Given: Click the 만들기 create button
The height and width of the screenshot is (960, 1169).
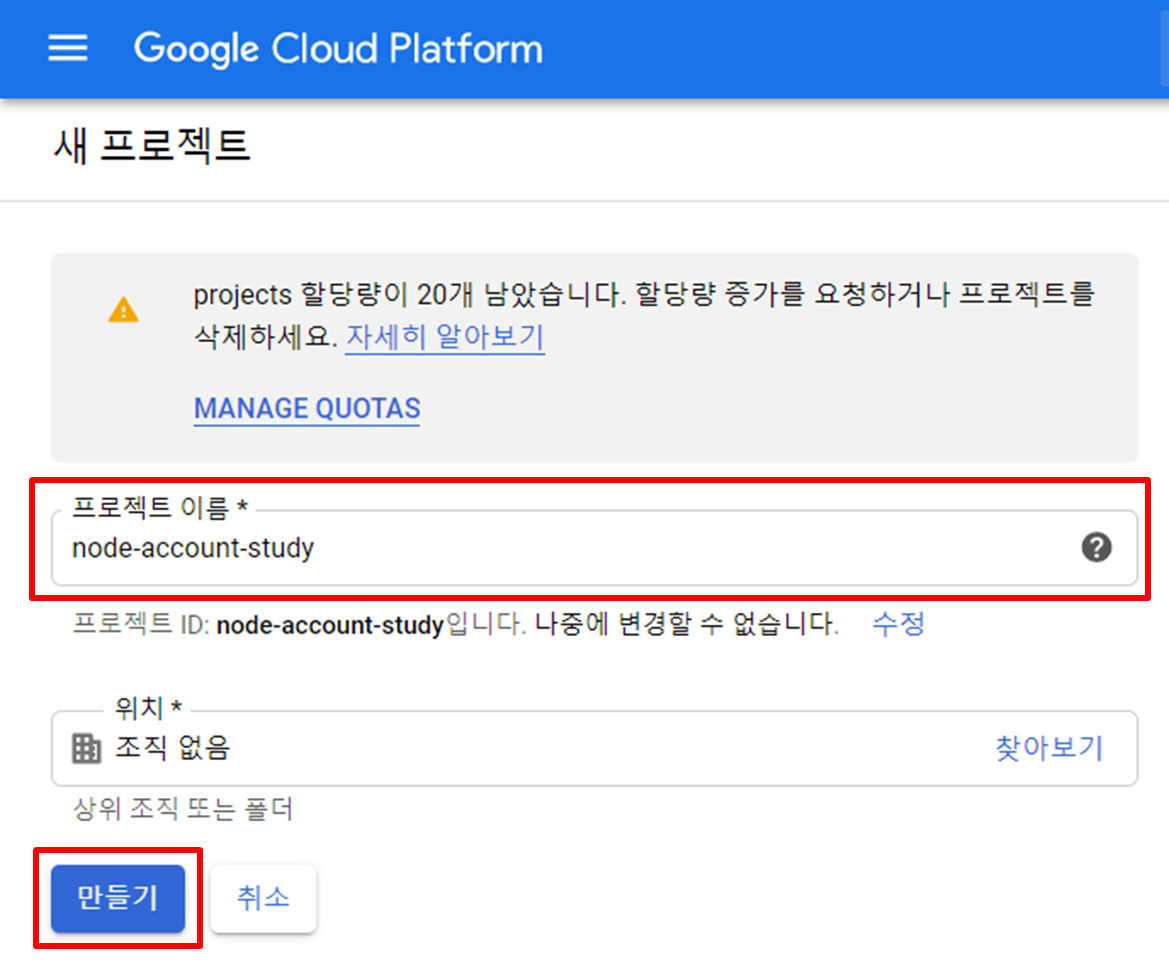Looking at the screenshot, I should click(118, 898).
